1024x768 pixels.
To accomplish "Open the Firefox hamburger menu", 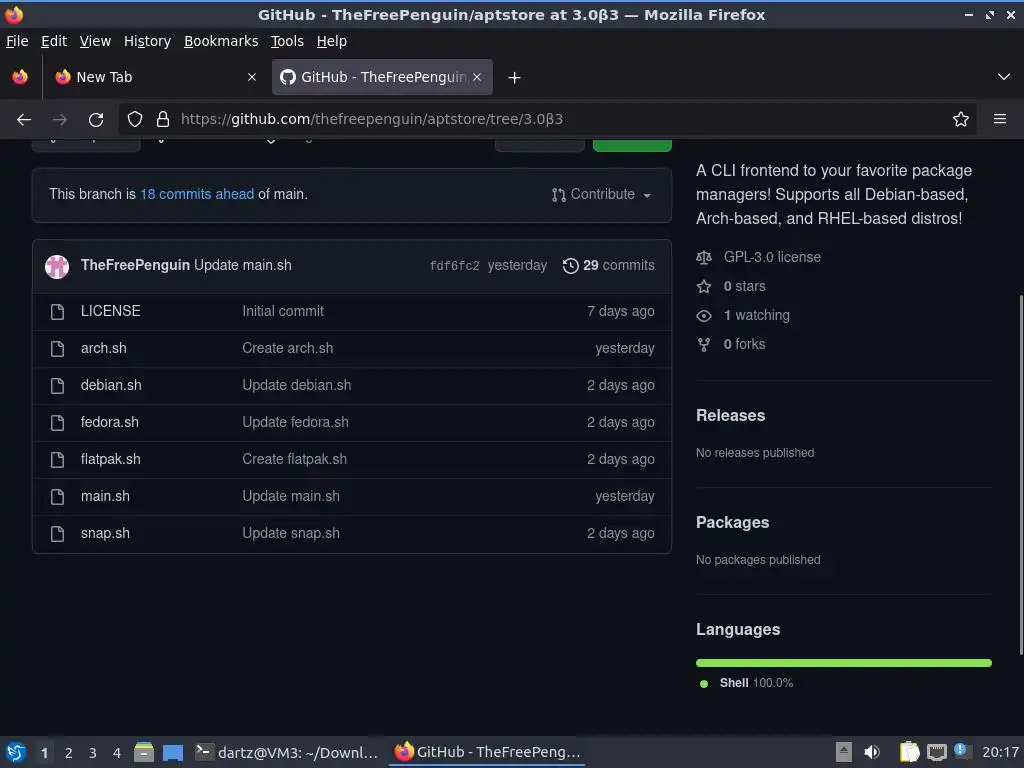I will (x=999, y=119).
